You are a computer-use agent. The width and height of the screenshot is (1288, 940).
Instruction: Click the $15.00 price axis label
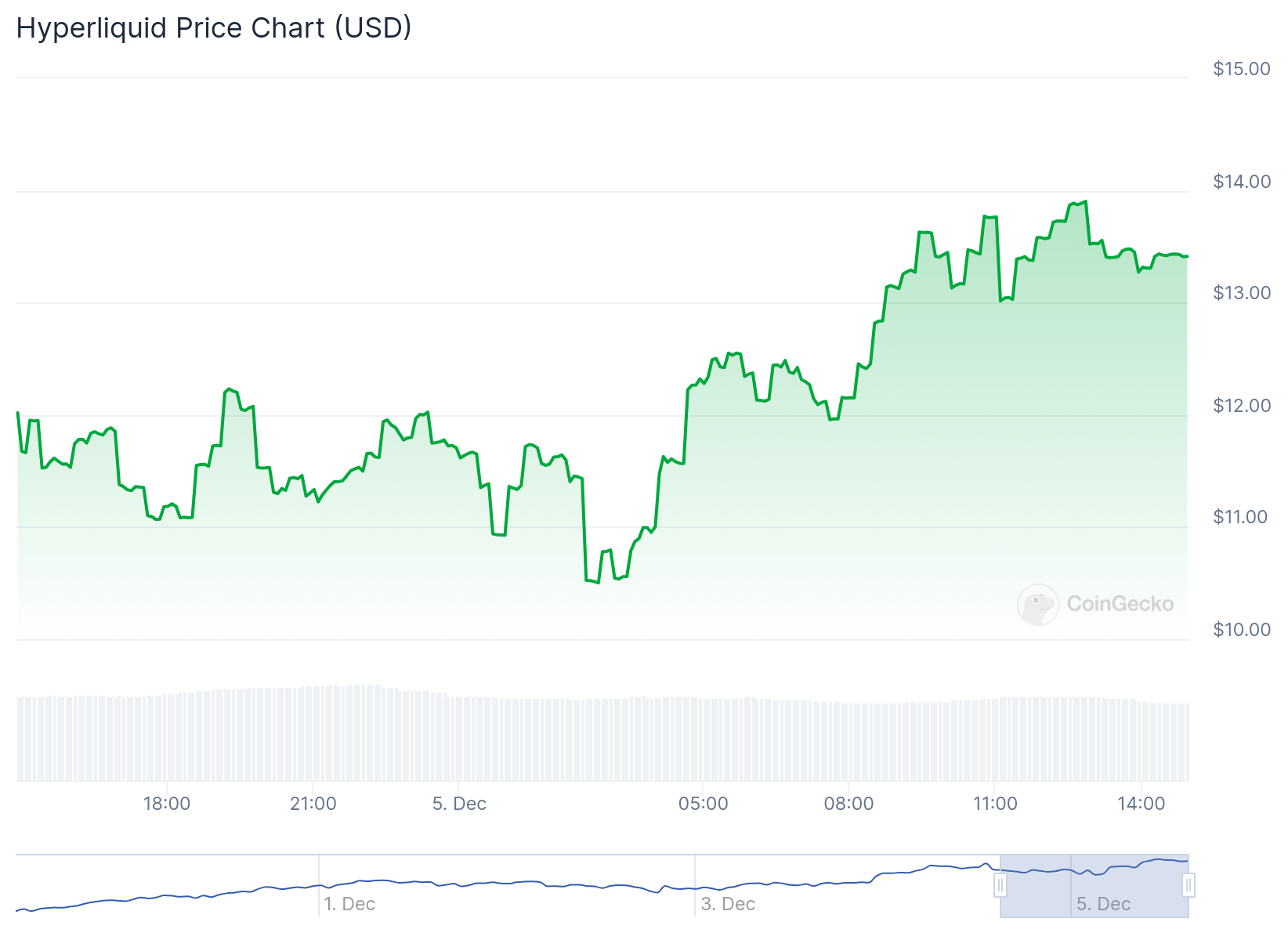point(1242,69)
